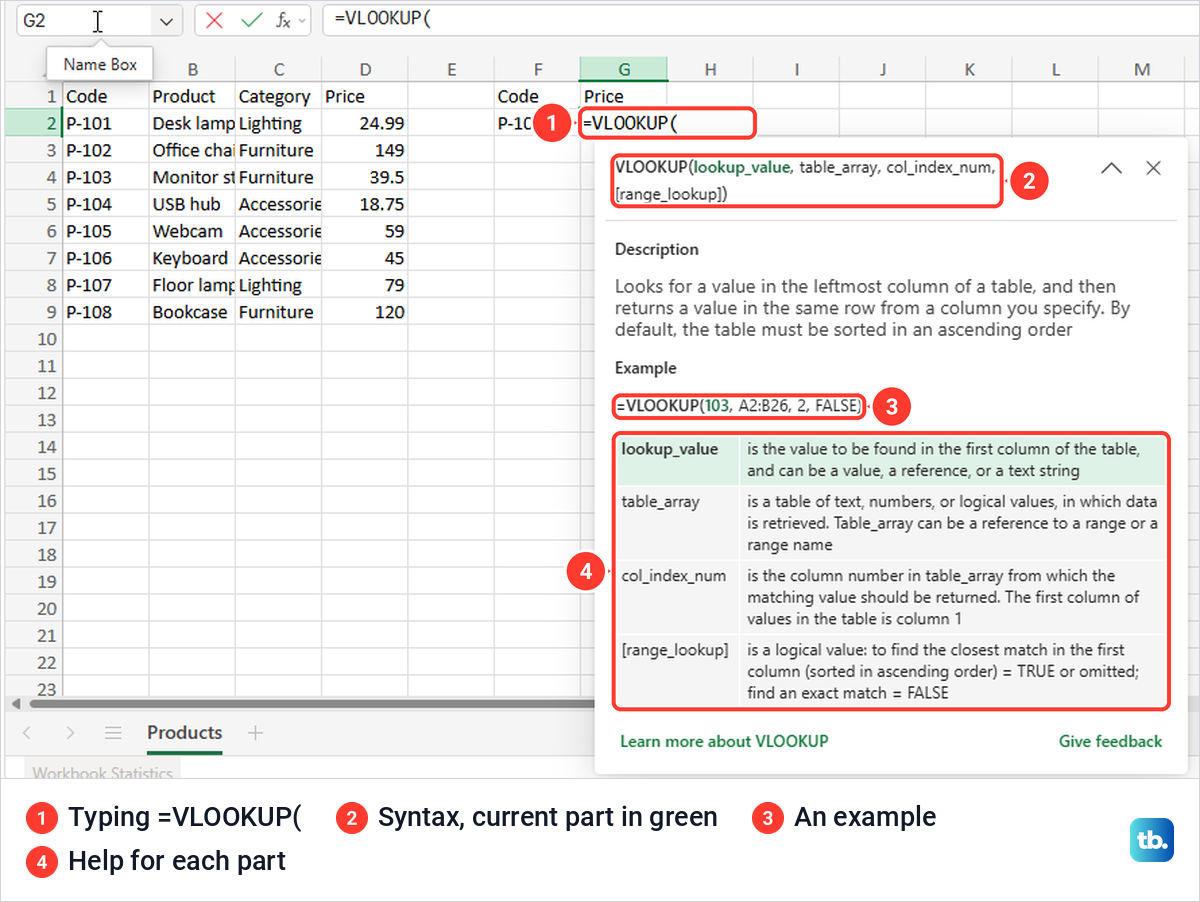
Task: Open Insert Function fx icon
Action: (284, 20)
